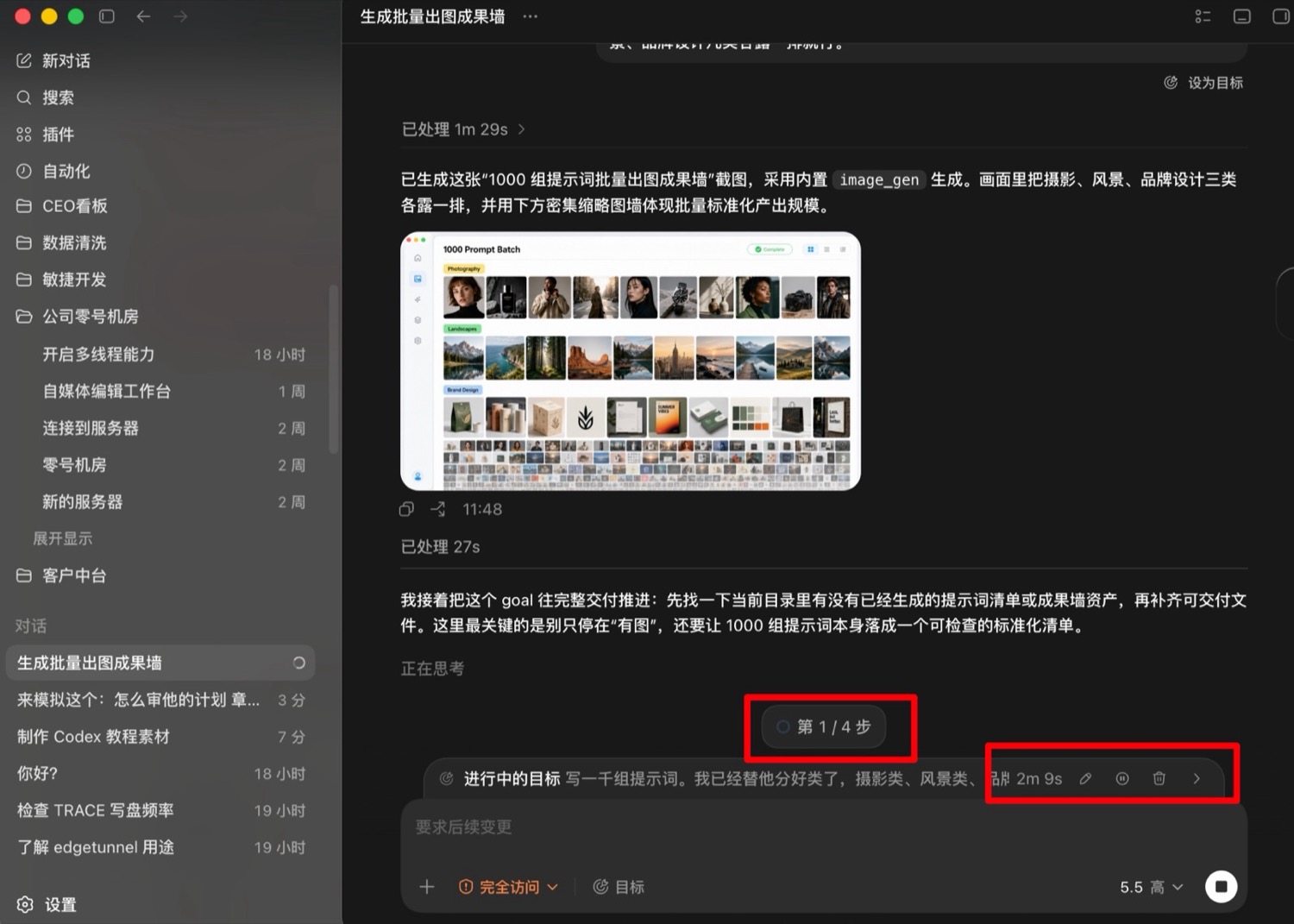Open the 检查 TRACE 写盘频率 conversation
The height and width of the screenshot is (924, 1294).
point(160,811)
